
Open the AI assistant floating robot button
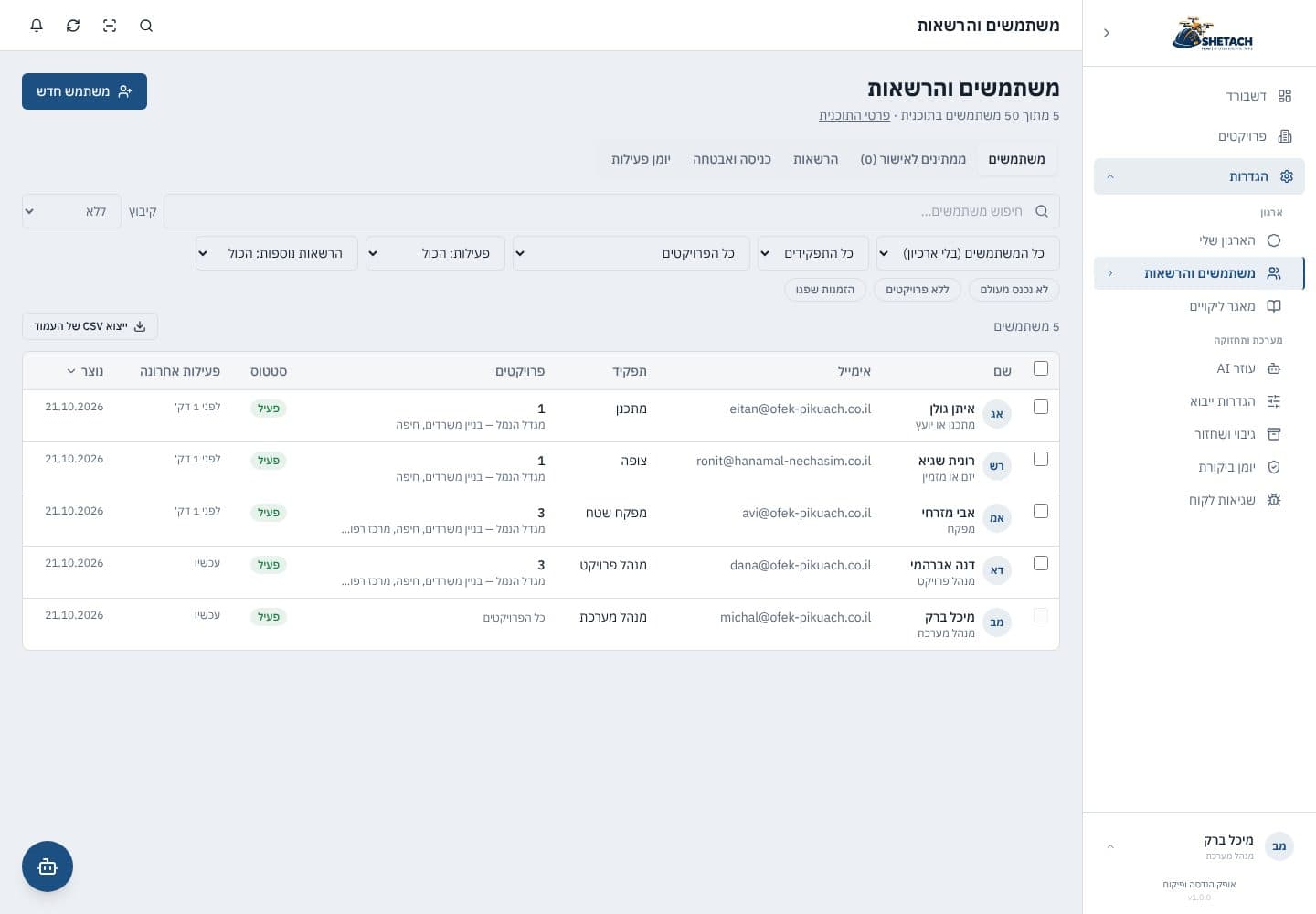pyautogui.click(x=48, y=866)
